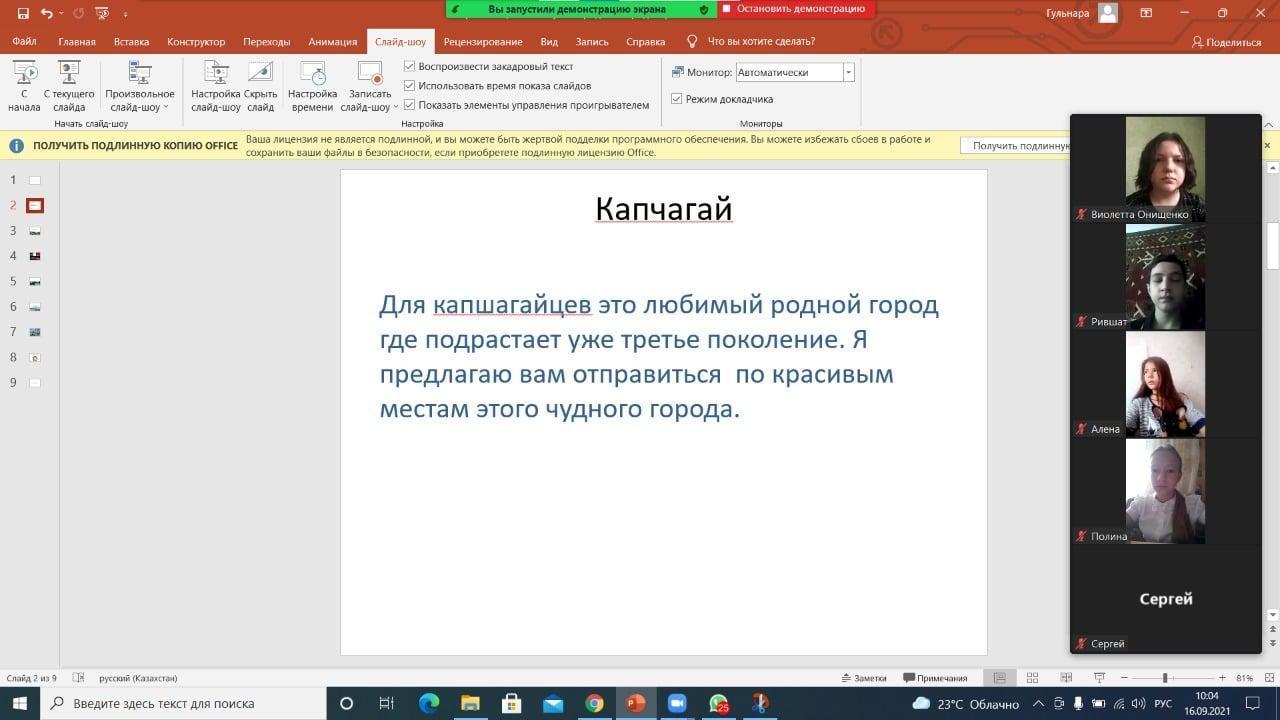Click the Поделиться share button
Viewport: 1280px width, 720px height.
point(1226,42)
